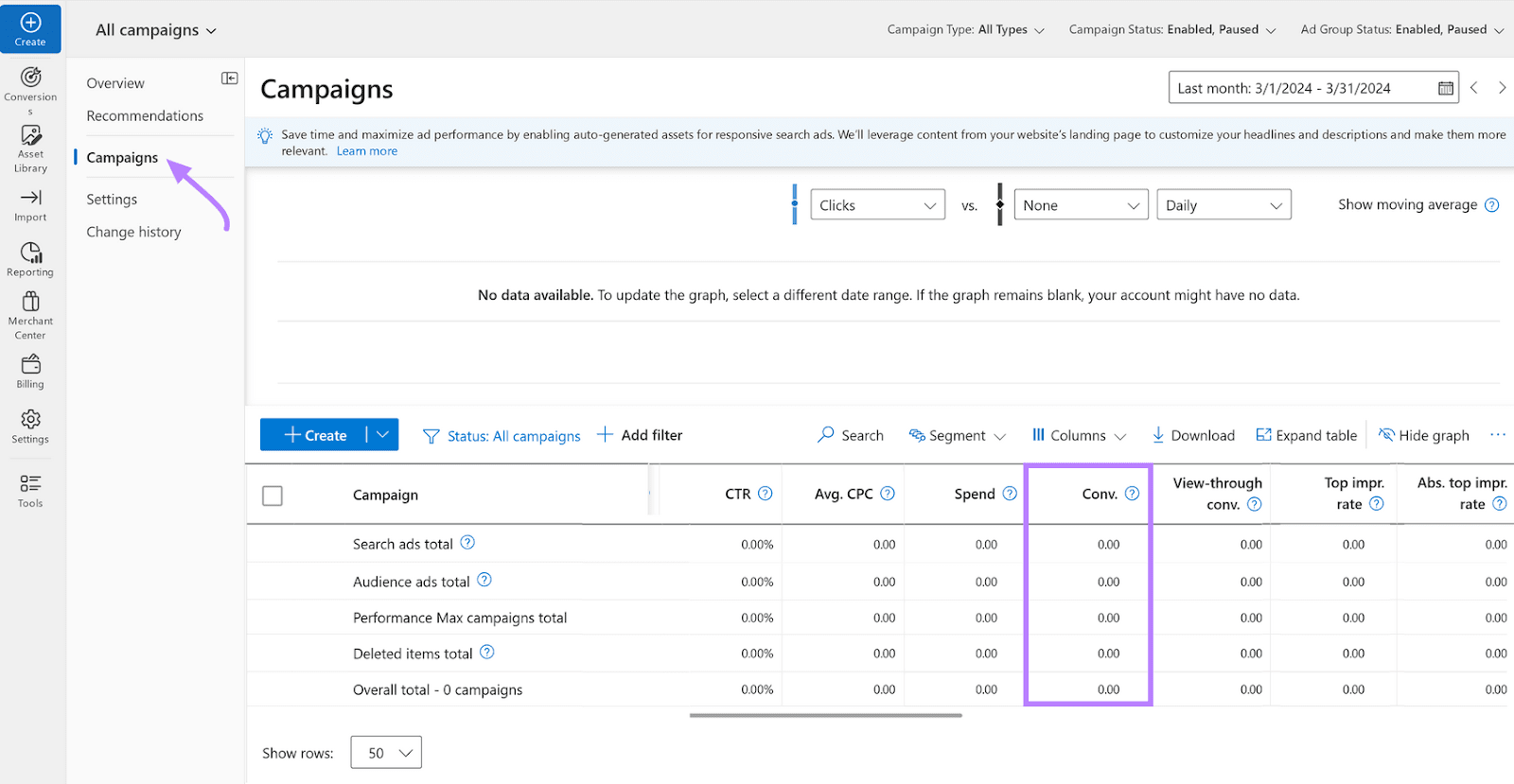Open Change history menu item
The height and width of the screenshot is (784, 1514).
click(133, 232)
